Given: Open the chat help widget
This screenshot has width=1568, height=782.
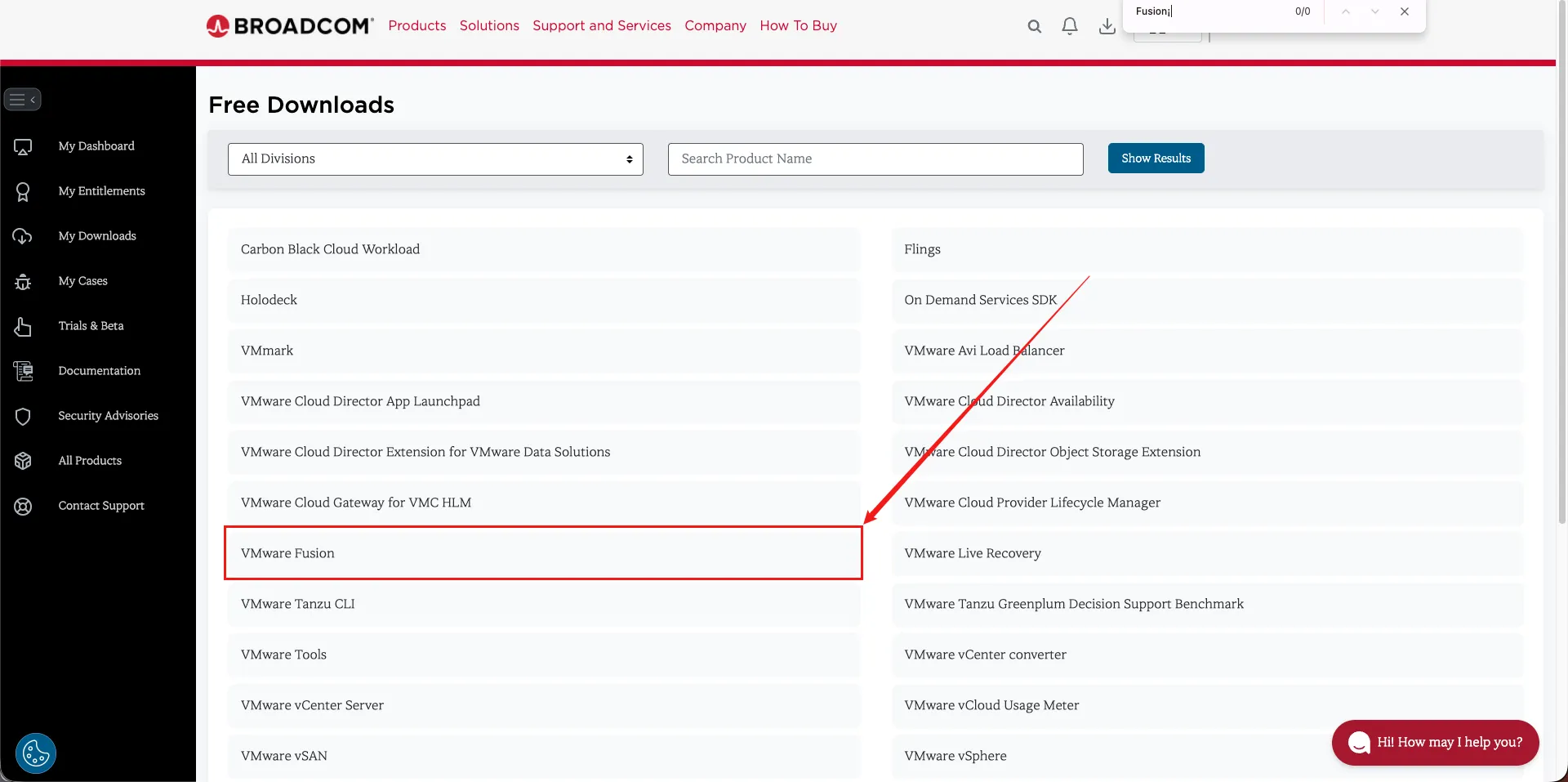Looking at the screenshot, I should tap(1435, 742).
